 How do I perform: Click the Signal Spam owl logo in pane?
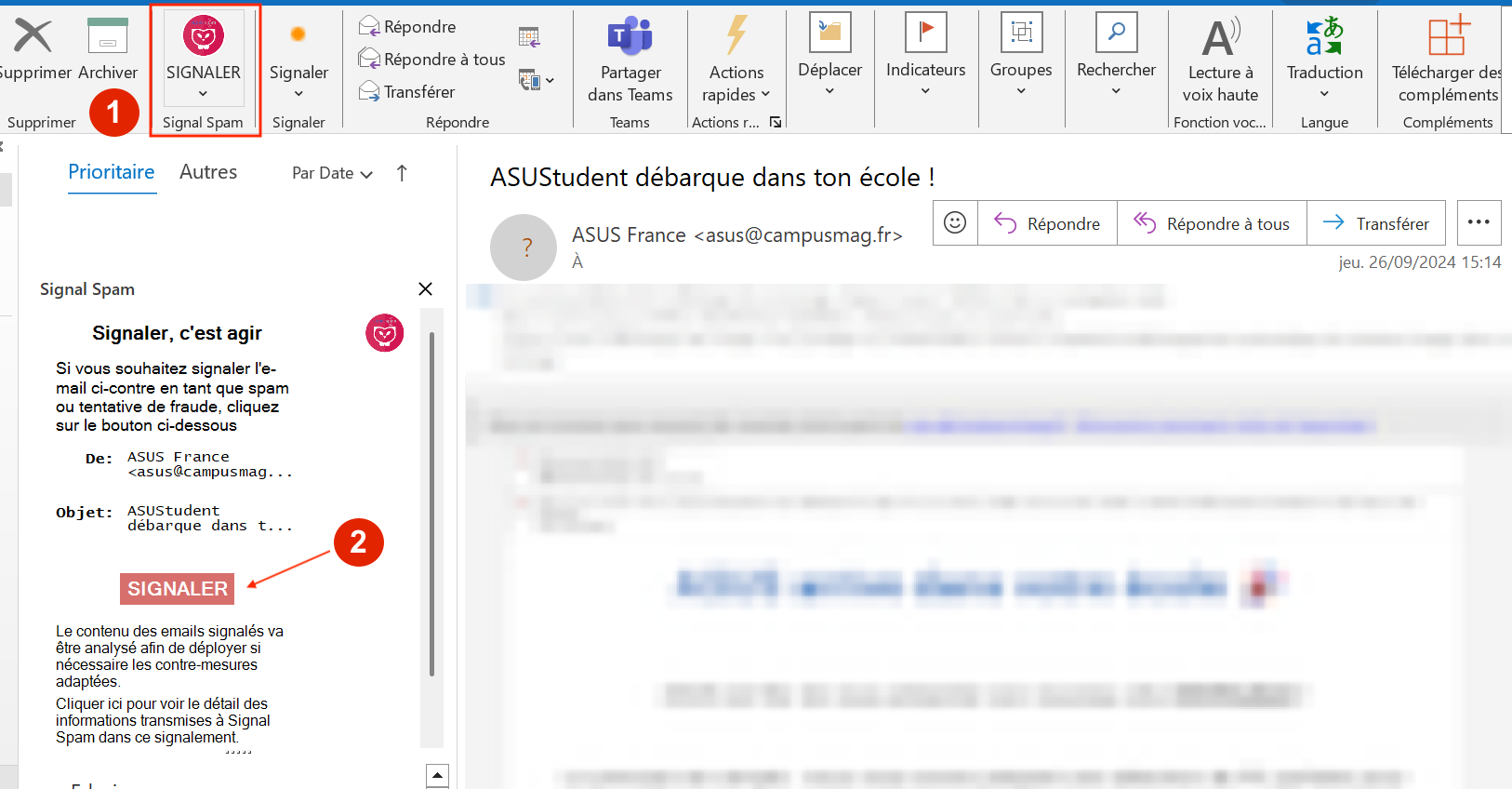tap(384, 333)
